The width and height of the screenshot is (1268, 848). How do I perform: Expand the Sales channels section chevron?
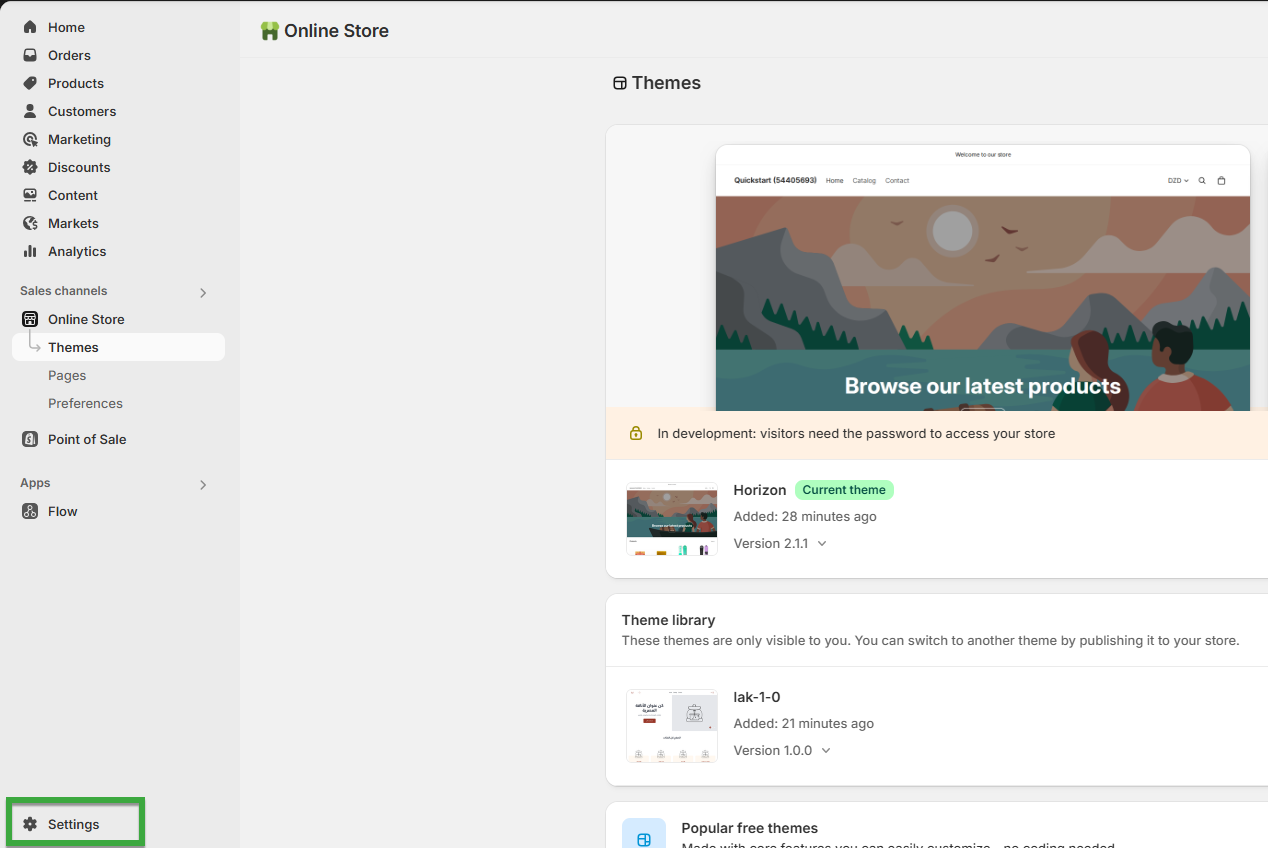pos(203,293)
